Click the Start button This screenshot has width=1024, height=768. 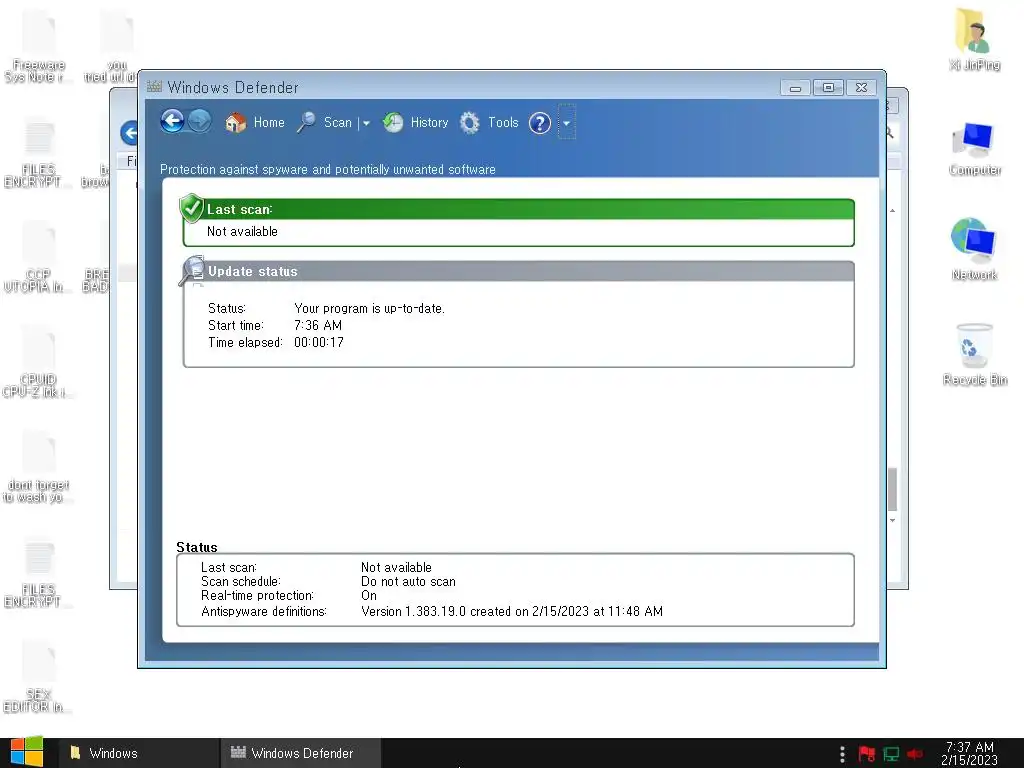click(x=27, y=752)
